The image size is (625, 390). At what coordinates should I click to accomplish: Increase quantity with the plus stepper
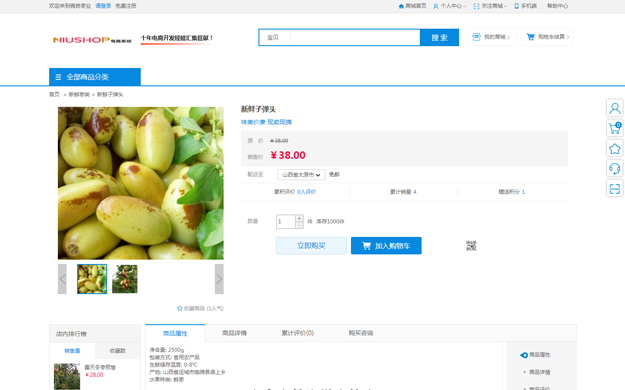click(299, 218)
